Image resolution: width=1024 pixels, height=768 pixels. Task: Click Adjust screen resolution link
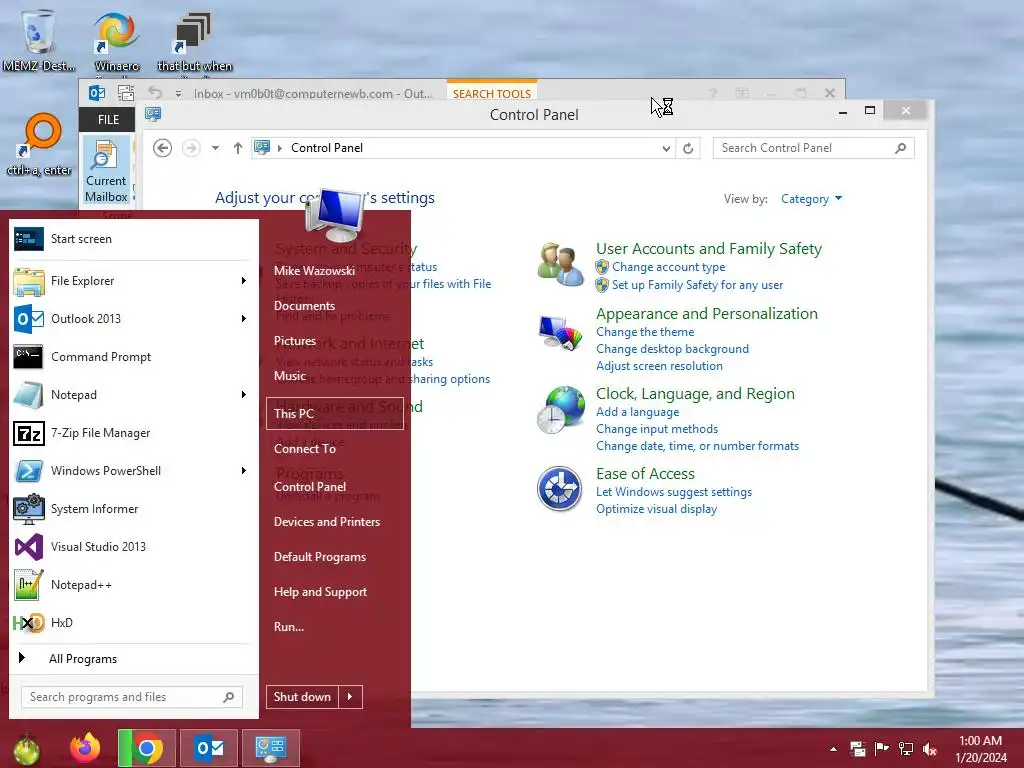tap(660, 366)
